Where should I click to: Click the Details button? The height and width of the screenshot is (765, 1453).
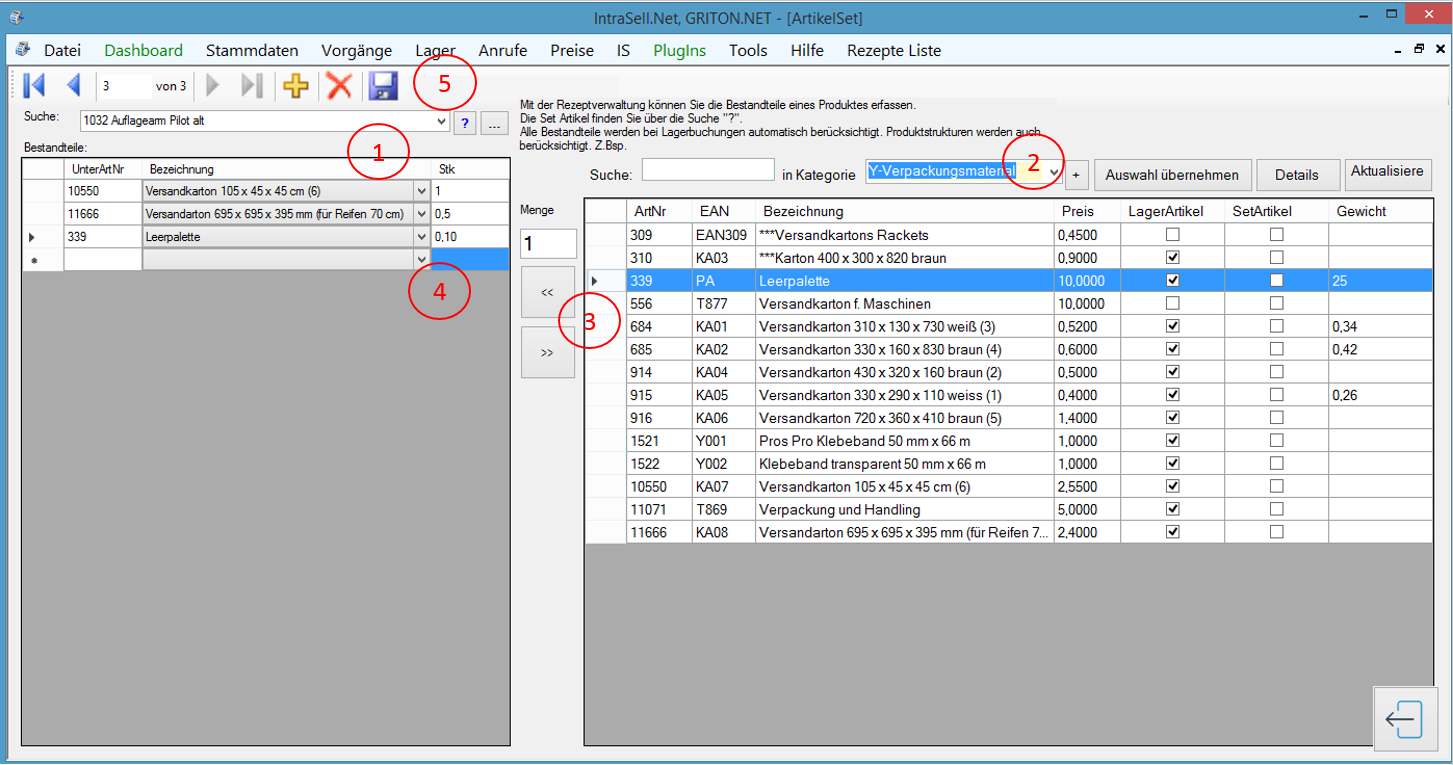pos(1297,174)
